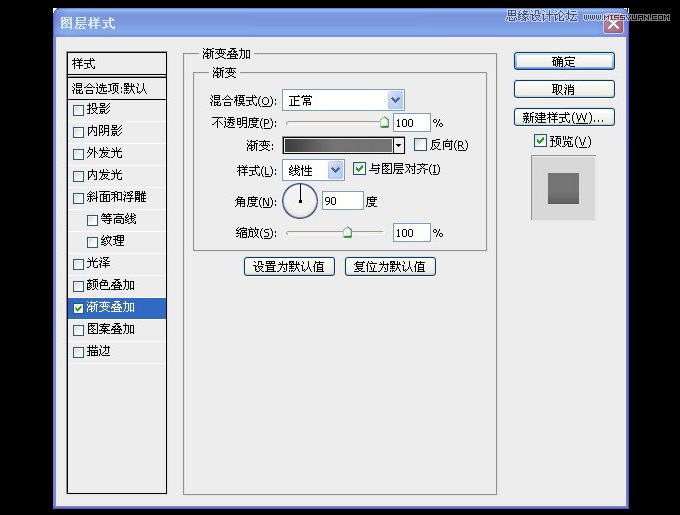Click the 不透明度 opacity slider handle
This screenshot has height=515, width=680.
pyautogui.click(x=384, y=123)
